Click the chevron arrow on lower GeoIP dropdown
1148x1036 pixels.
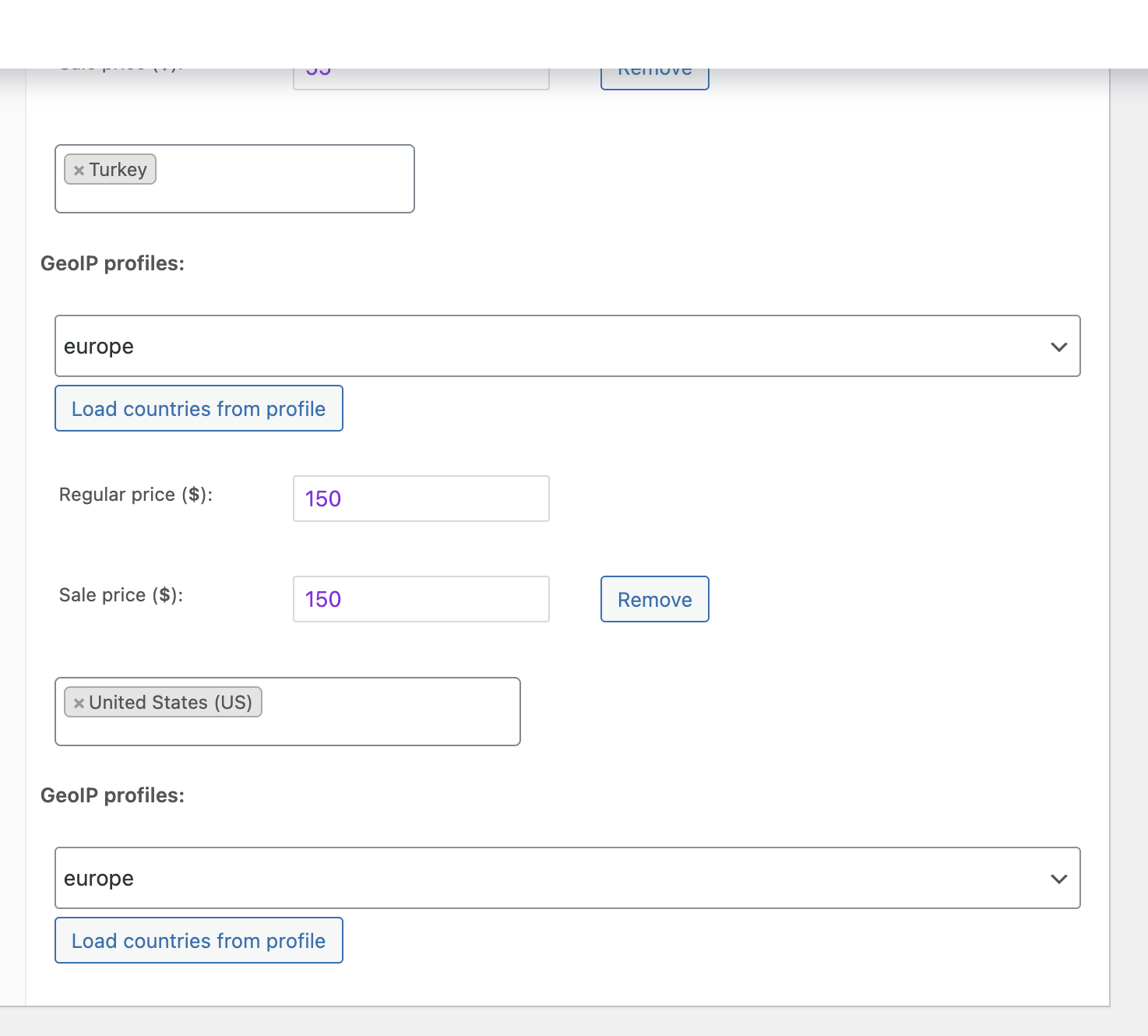point(1058,879)
